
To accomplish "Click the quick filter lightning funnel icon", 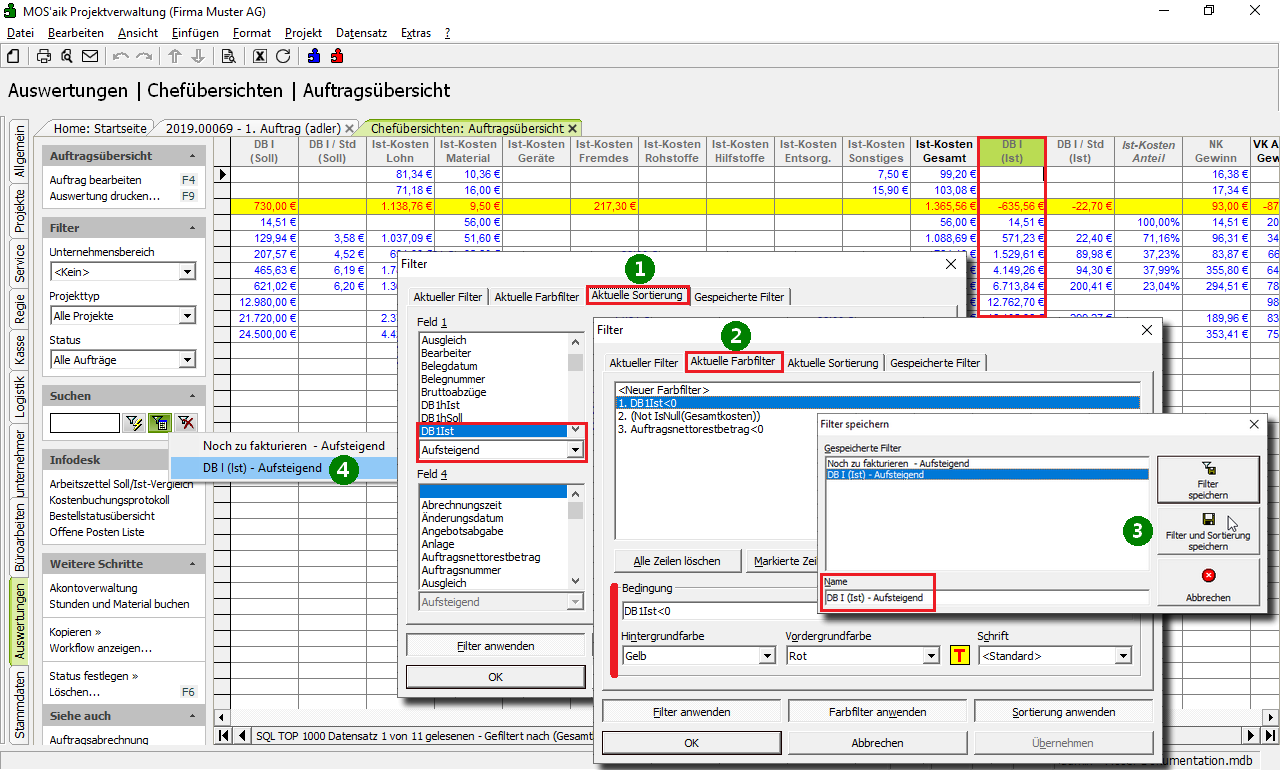I will click(x=135, y=423).
